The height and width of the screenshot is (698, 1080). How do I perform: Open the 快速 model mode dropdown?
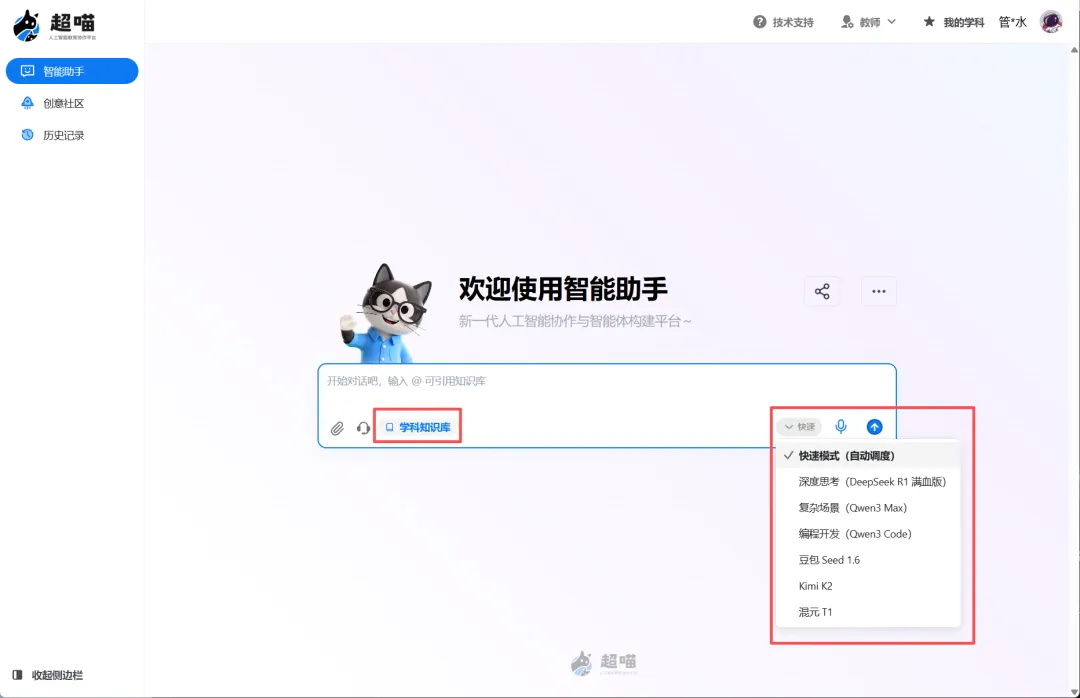click(x=799, y=427)
